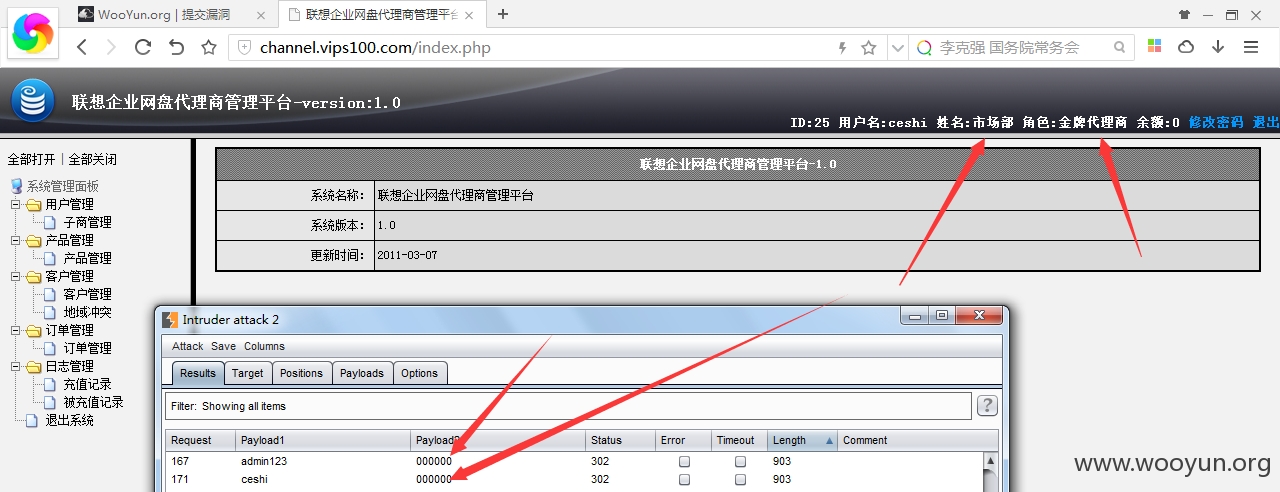1280x492 pixels.
Task: Click the cloud sync icon
Action: 1186,47
